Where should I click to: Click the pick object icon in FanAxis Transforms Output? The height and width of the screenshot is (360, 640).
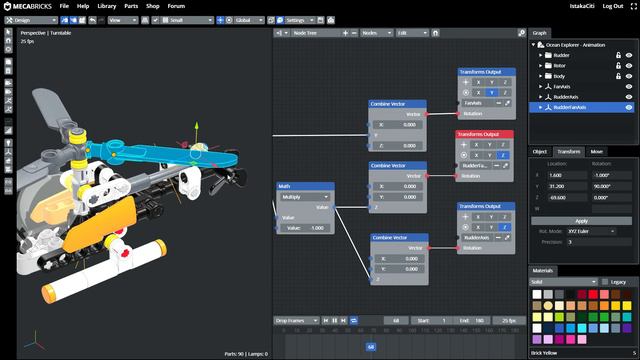point(507,103)
